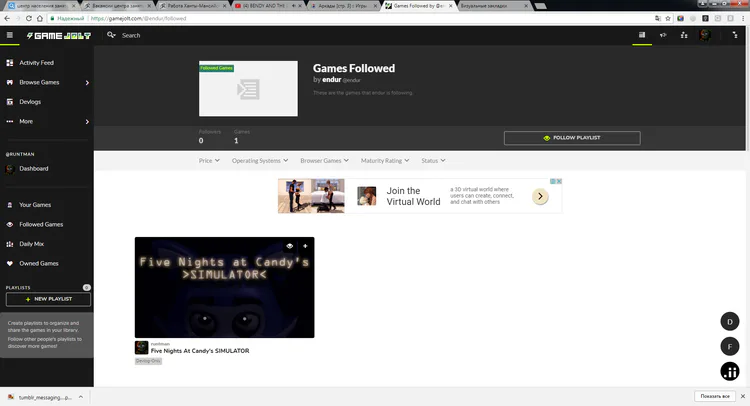The height and width of the screenshot is (406, 750).
Task: Focus the Search input field
Action: pyautogui.click(x=131, y=35)
